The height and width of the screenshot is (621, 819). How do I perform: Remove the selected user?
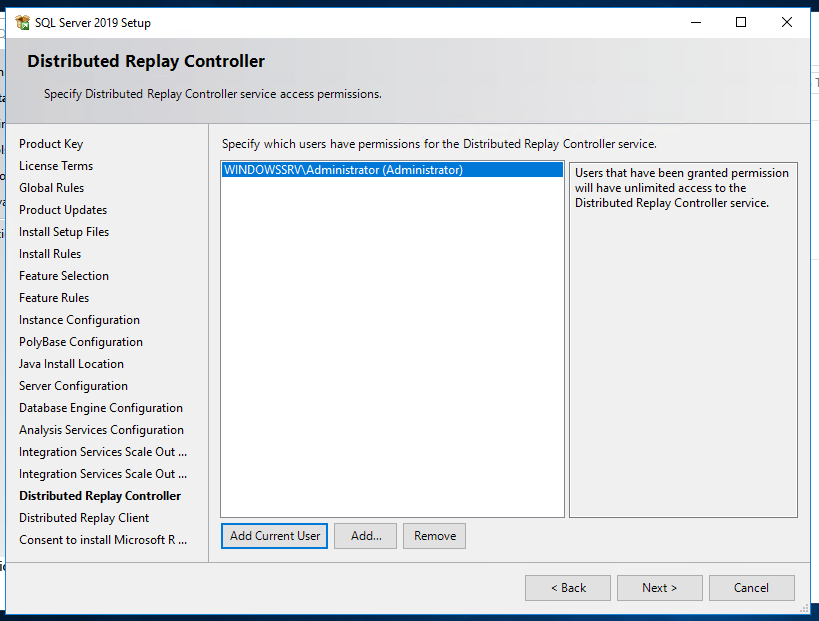(x=435, y=536)
